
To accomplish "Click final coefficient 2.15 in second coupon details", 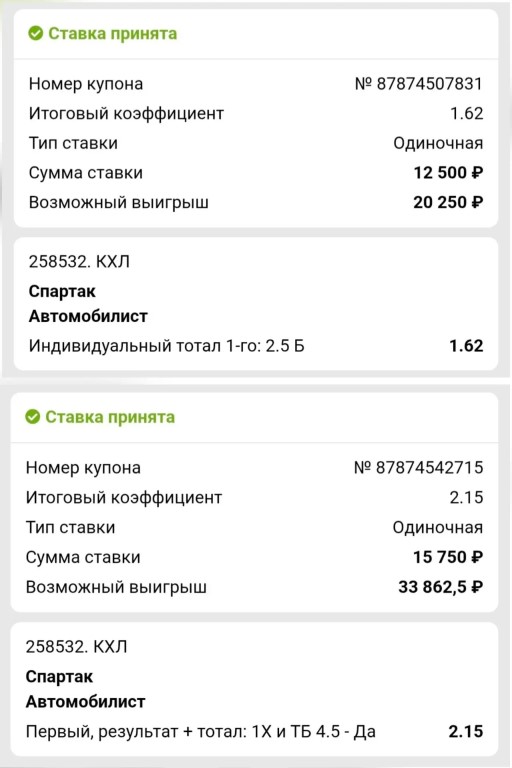I will click(x=466, y=498).
